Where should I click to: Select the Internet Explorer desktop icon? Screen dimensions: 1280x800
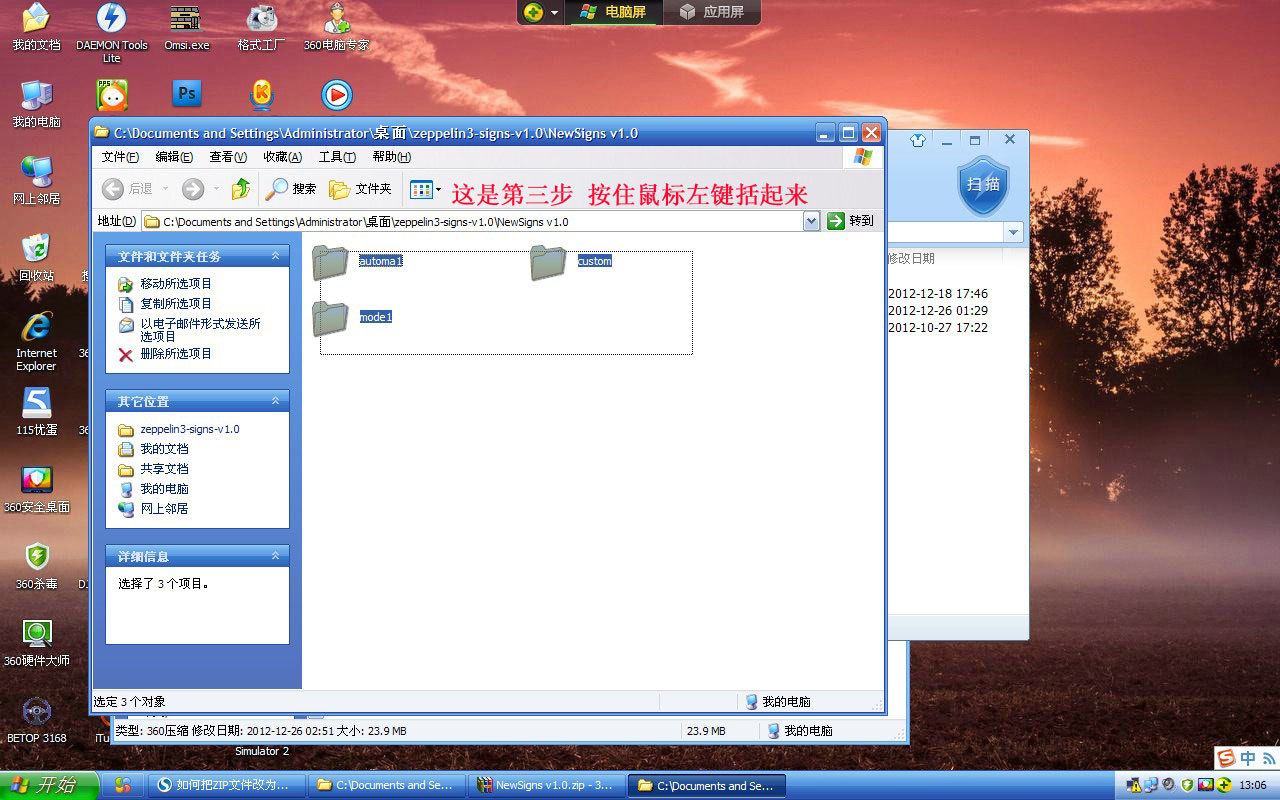point(36,341)
